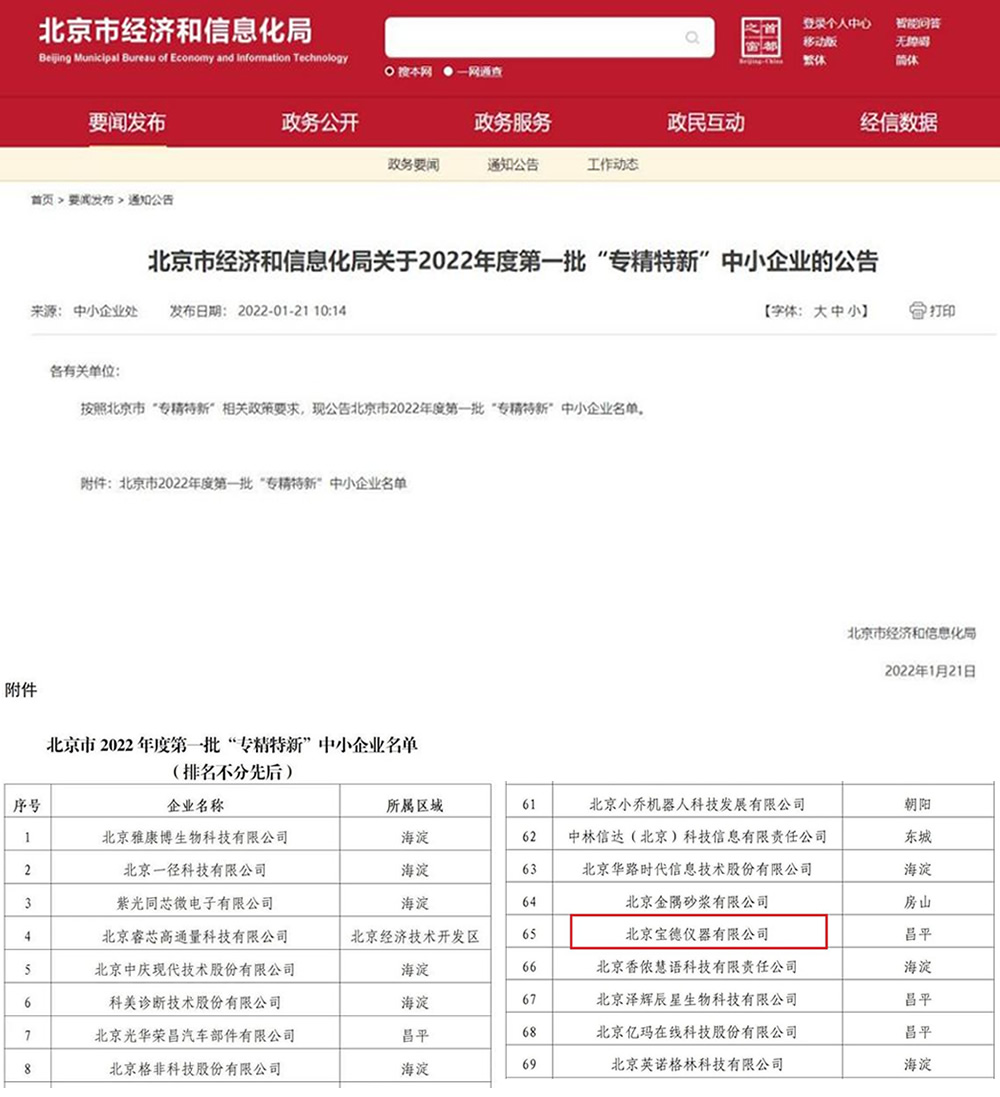Switch to the 通知公告 sub-tab
This screenshot has width=1000, height=1097.
513,164
